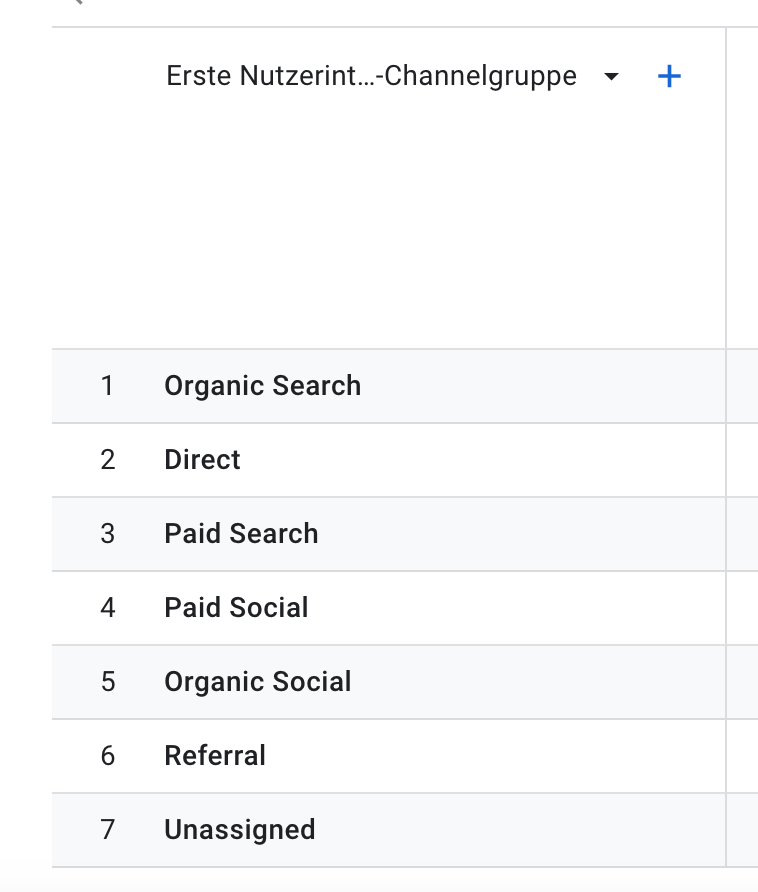Click the search magnifier icon above the table
Viewport: 758px width, 892px height.
coord(79,2)
